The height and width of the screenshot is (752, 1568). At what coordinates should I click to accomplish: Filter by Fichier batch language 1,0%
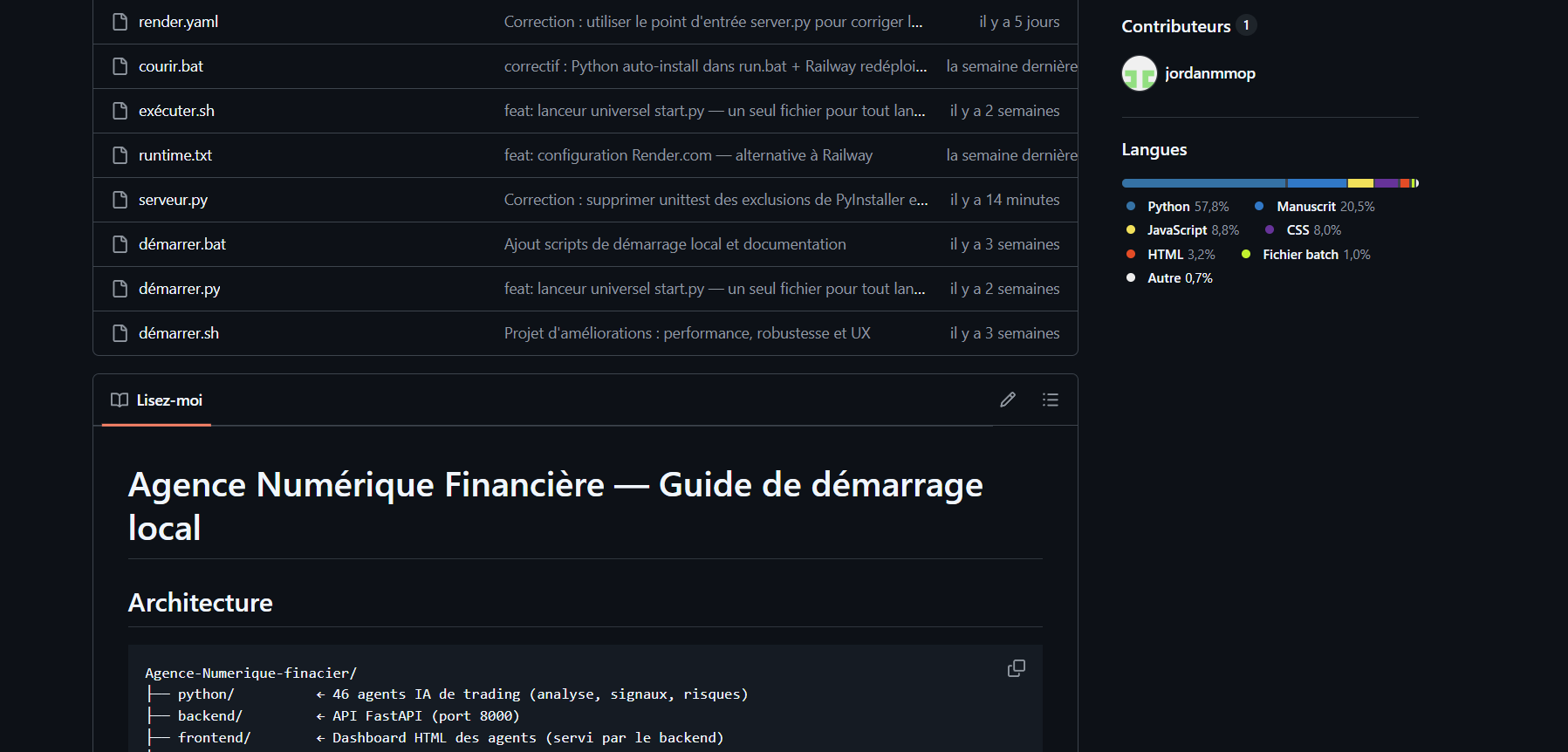pyautogui.click(x=1306, y=255)
